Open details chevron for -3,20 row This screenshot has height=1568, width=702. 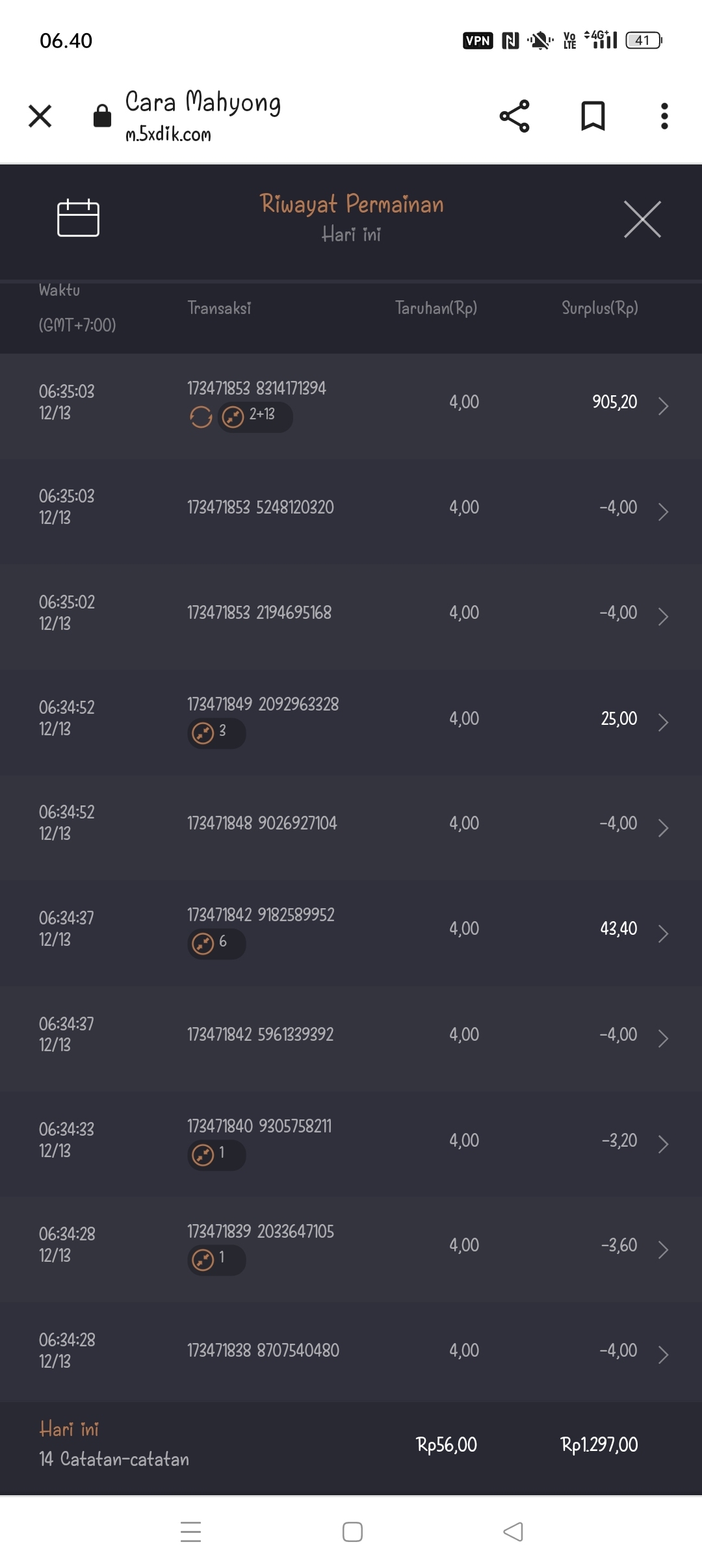coord(663,1144)
